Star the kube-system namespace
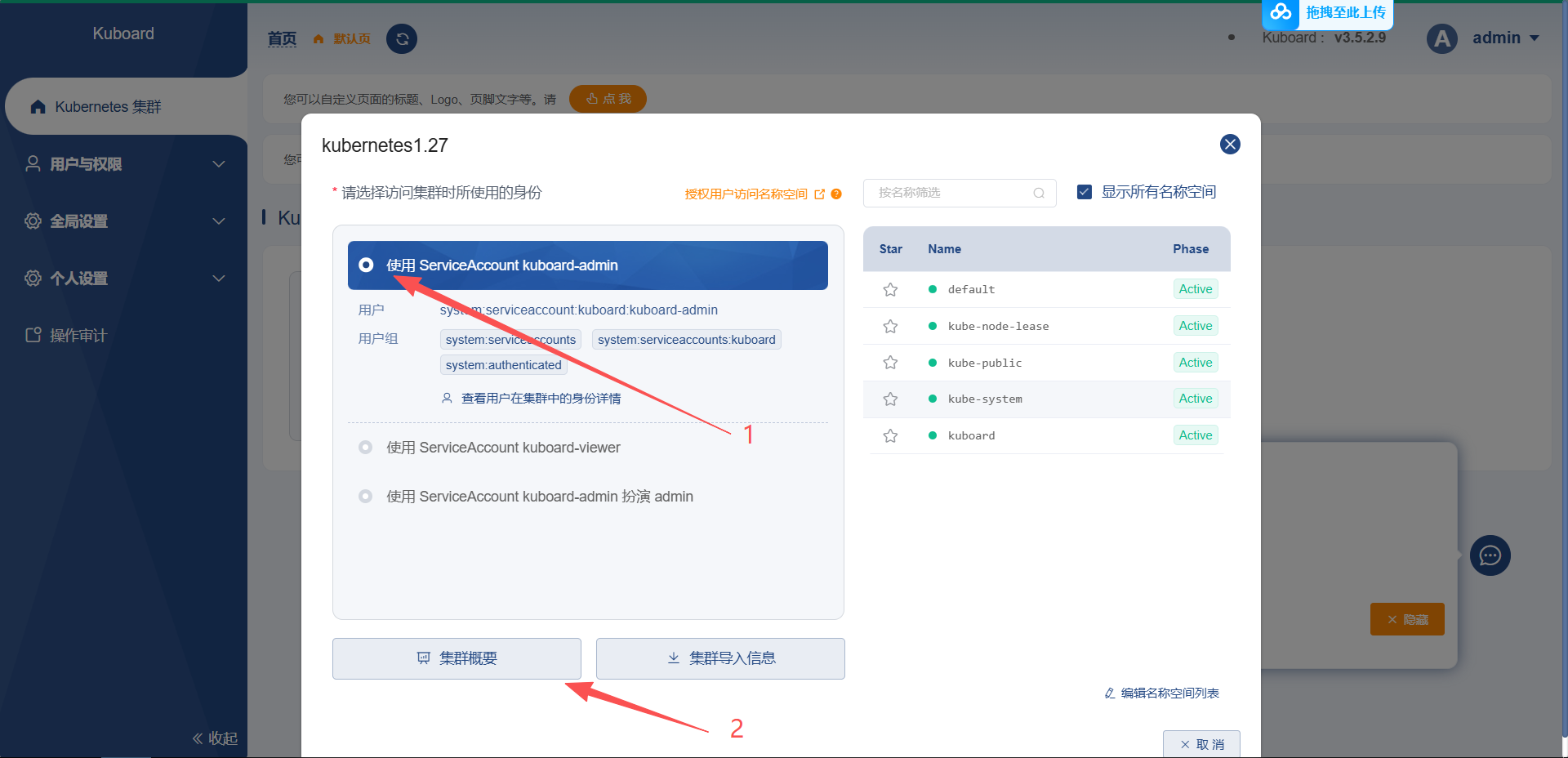 coord(890,399)
